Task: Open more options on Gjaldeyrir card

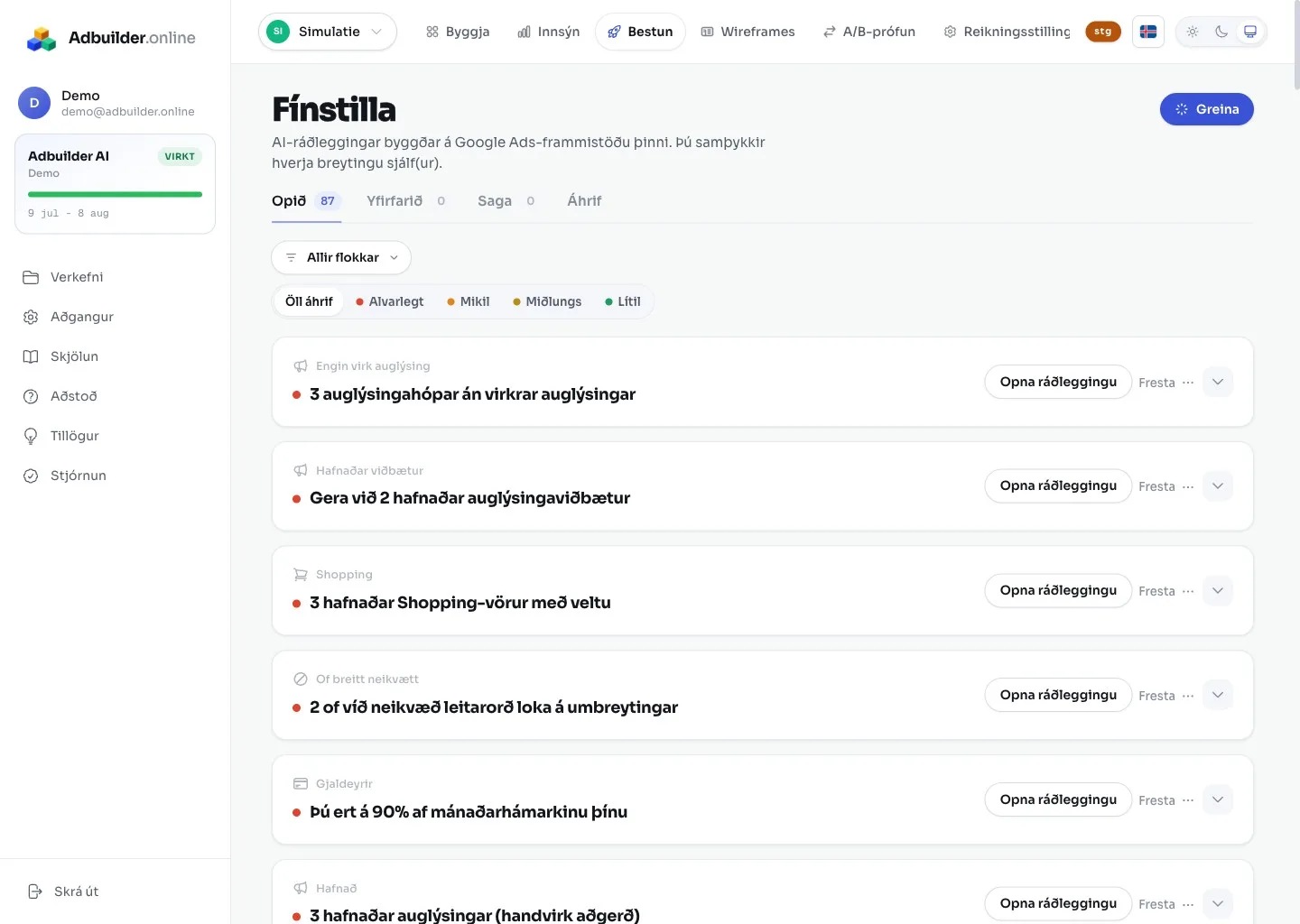Action: coord(1188,800)
